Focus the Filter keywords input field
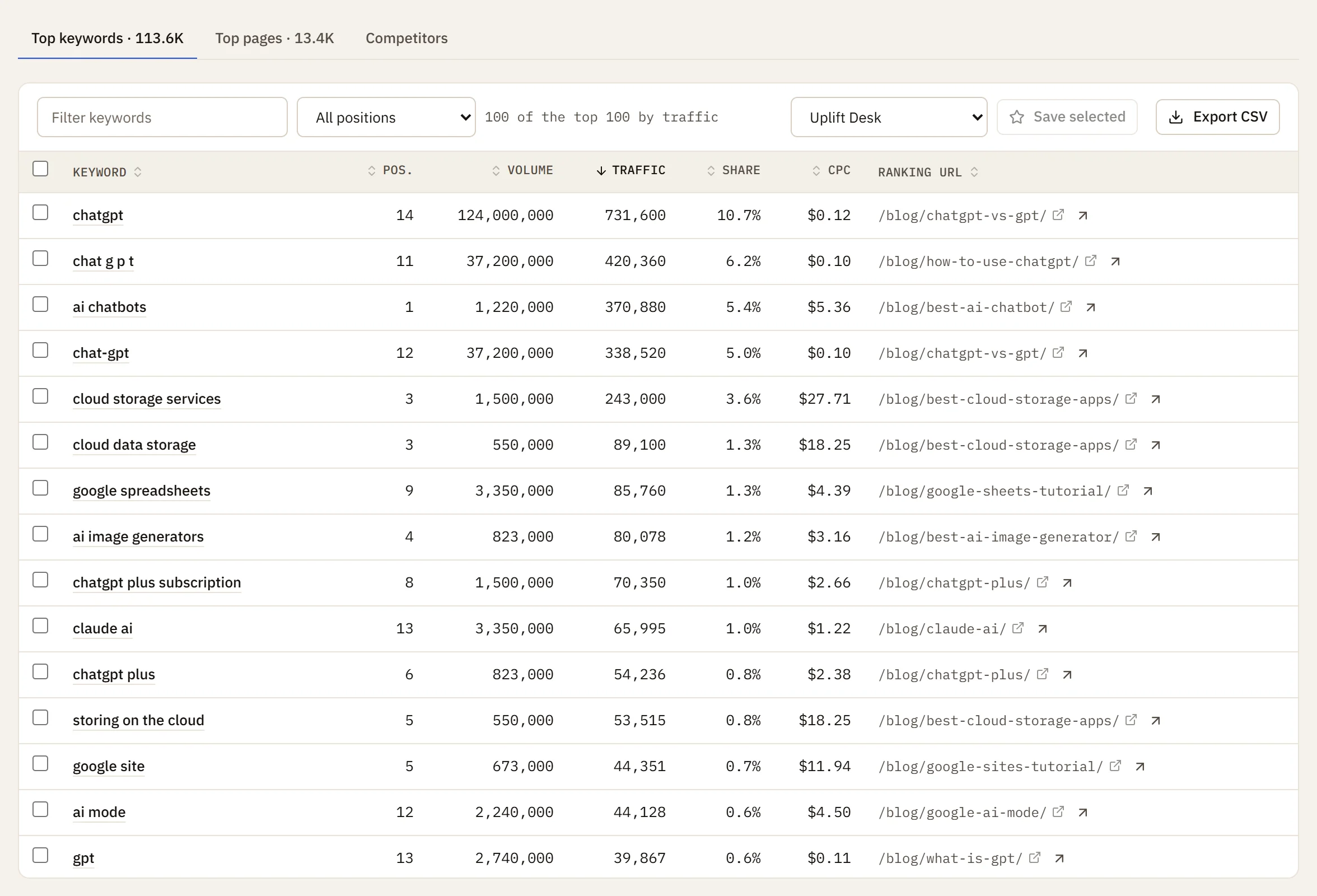This screenshot has width=1317, height=896. pyautogui.click(x=162, y=117)
